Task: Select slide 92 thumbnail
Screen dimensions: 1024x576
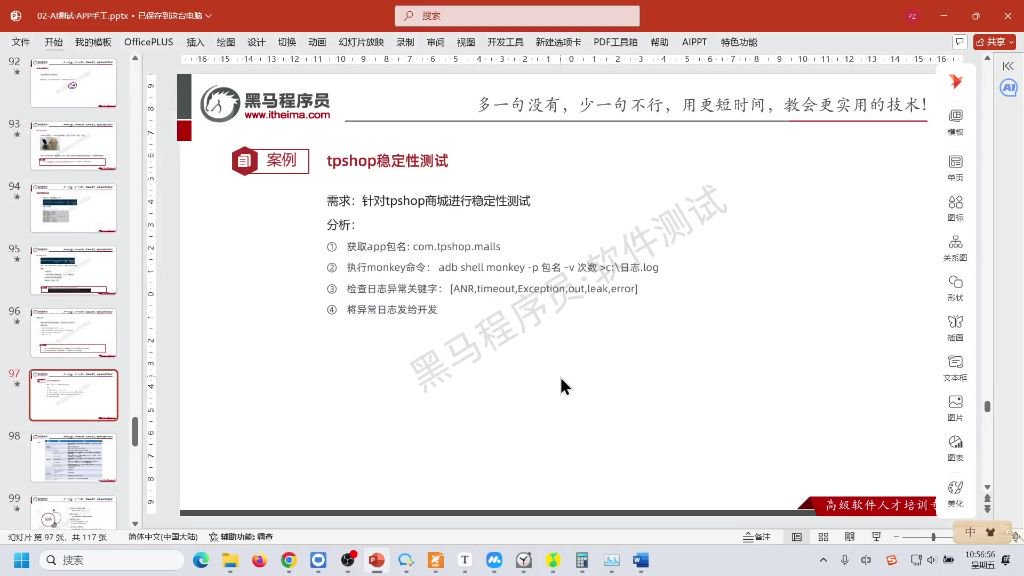Action: click(73, 83)
